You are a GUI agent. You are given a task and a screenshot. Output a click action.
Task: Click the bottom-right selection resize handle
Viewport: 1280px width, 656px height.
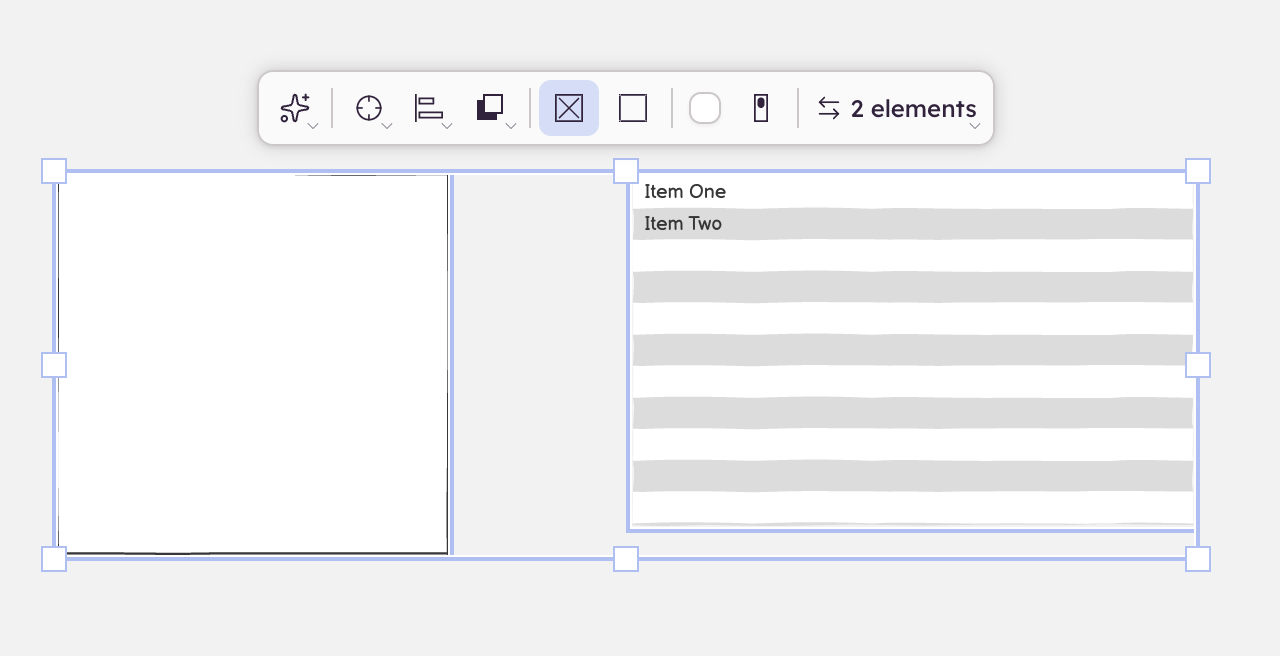pyautogui.click(x=1198, y=559)
